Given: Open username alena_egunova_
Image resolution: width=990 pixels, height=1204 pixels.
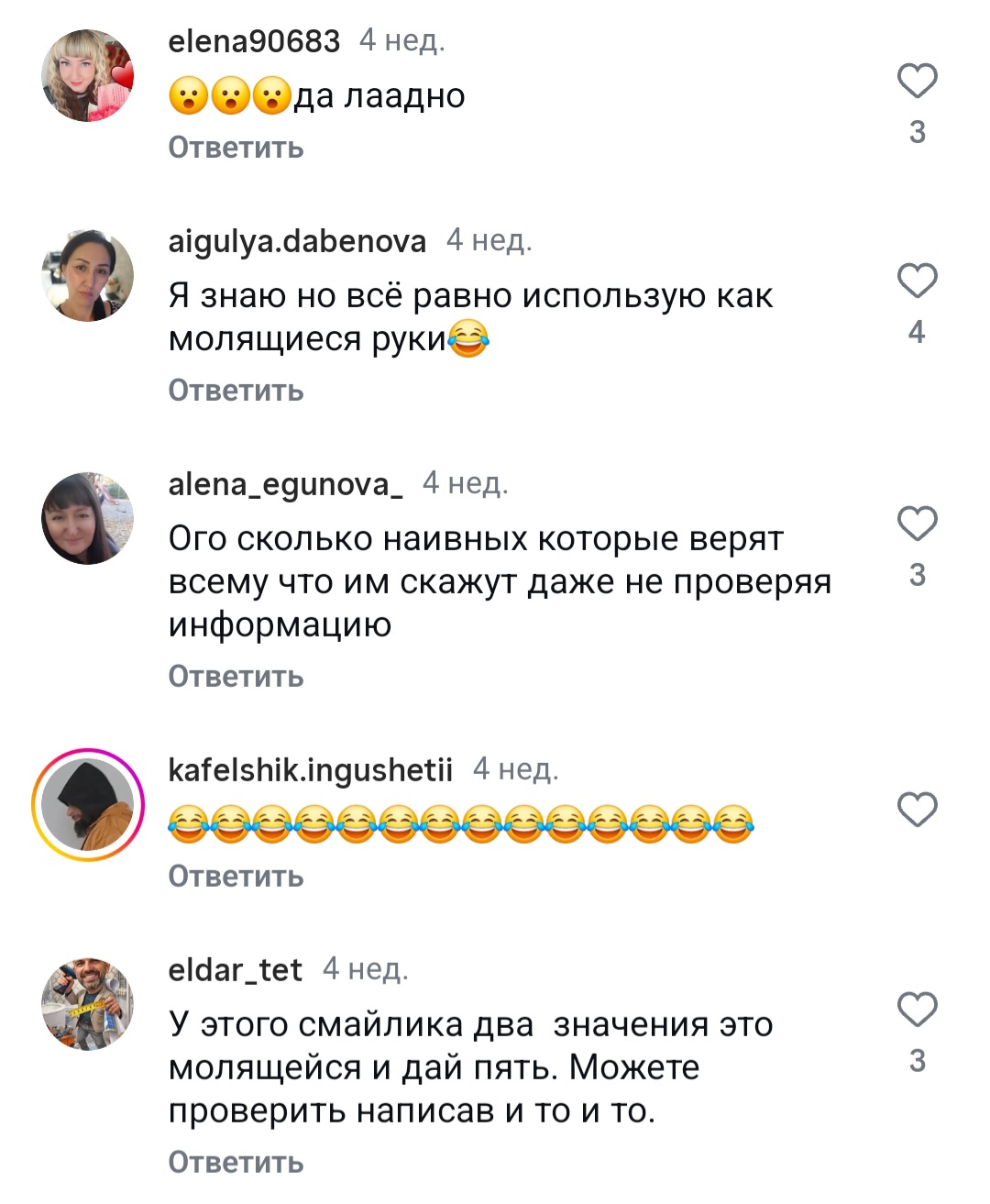Looking at the screenshot, I should [x=285, y=484].
